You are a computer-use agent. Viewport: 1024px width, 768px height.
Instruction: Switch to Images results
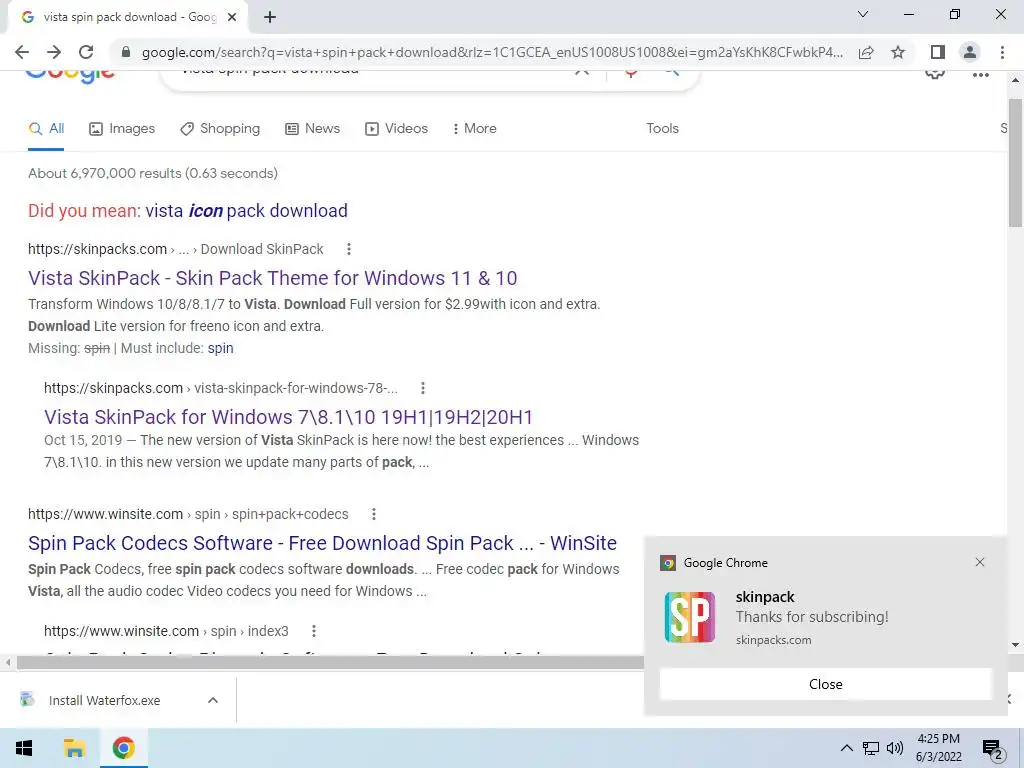pos(121,129)
